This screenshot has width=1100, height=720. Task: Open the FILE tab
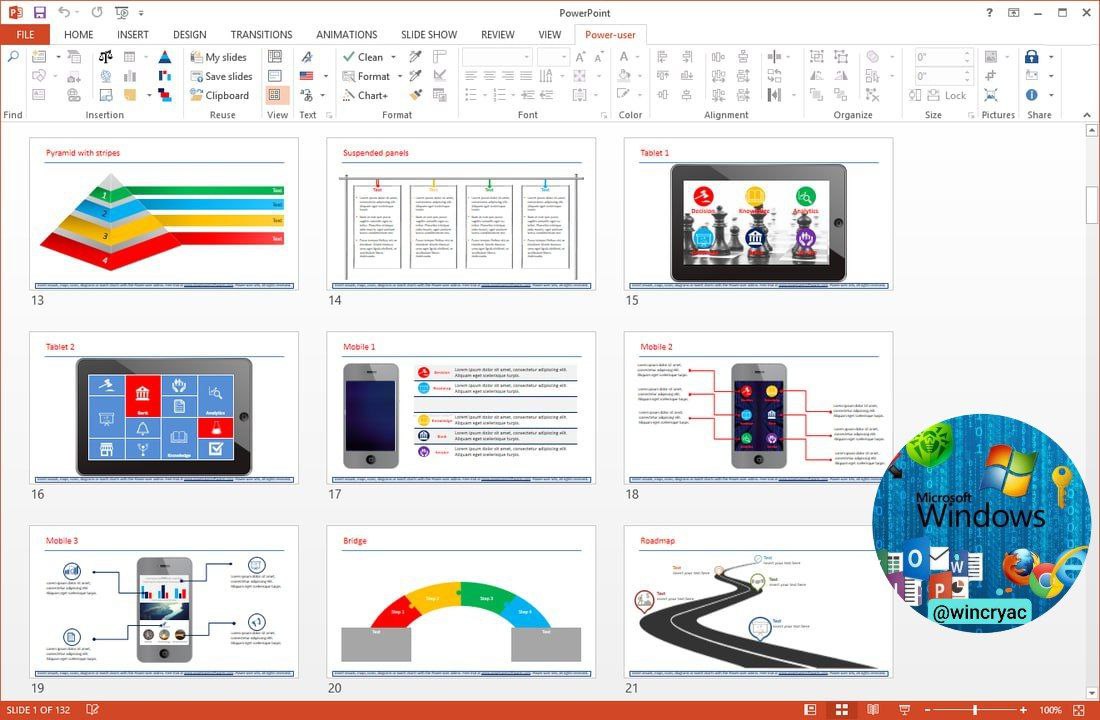point(25,34)
